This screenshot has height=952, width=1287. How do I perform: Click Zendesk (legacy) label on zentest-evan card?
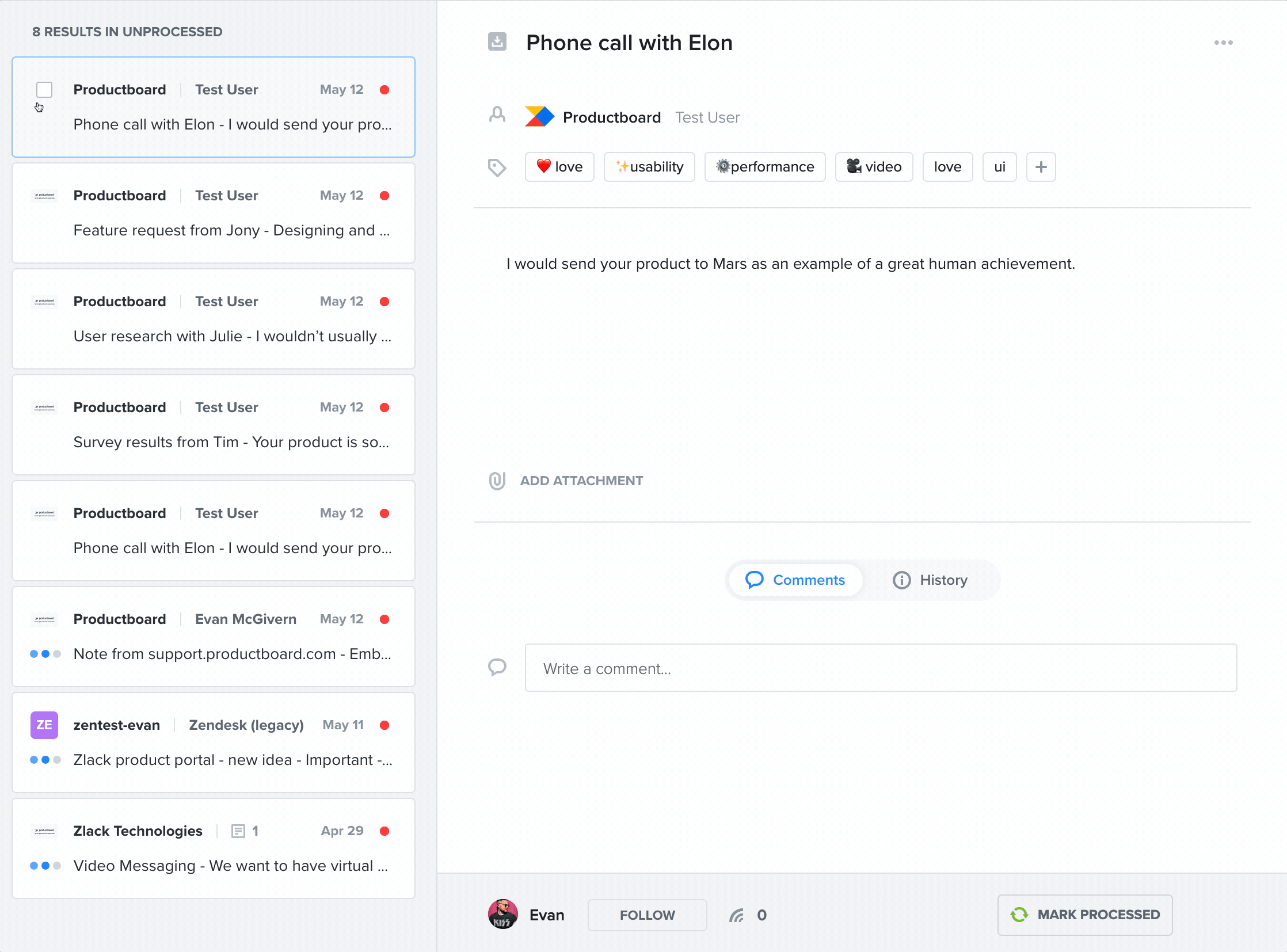tap(246, 725)
